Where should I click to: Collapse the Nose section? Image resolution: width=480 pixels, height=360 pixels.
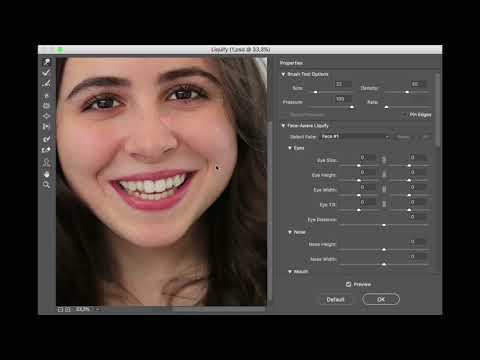(x=290, y=232)
